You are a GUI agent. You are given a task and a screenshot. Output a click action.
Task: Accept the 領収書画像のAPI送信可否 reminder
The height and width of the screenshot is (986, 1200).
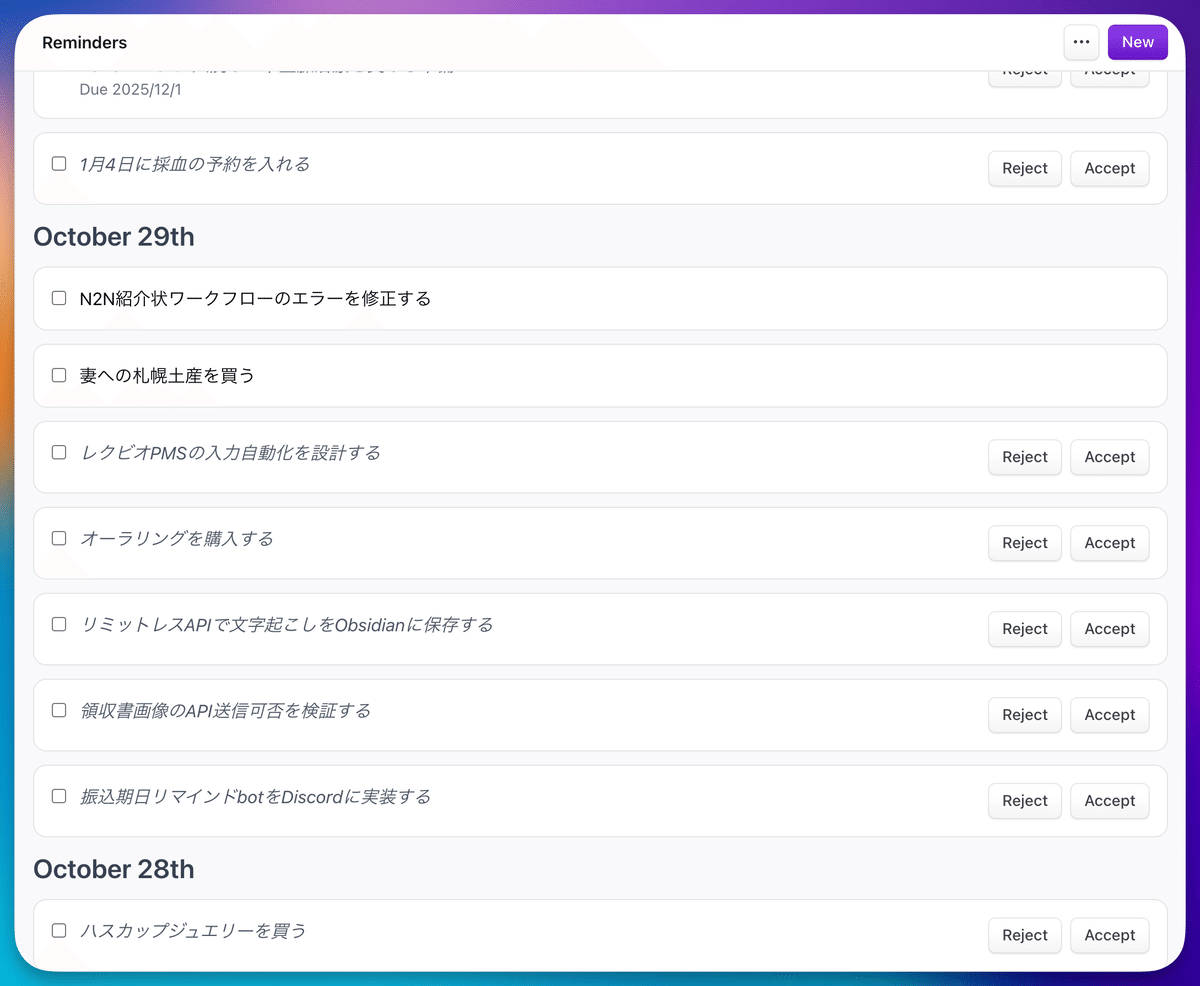(1109, 715)
